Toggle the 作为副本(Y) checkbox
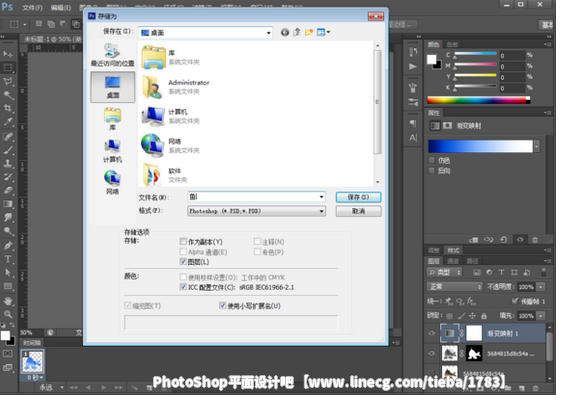This screenshot has height=401, width=561. pos(183,241)
